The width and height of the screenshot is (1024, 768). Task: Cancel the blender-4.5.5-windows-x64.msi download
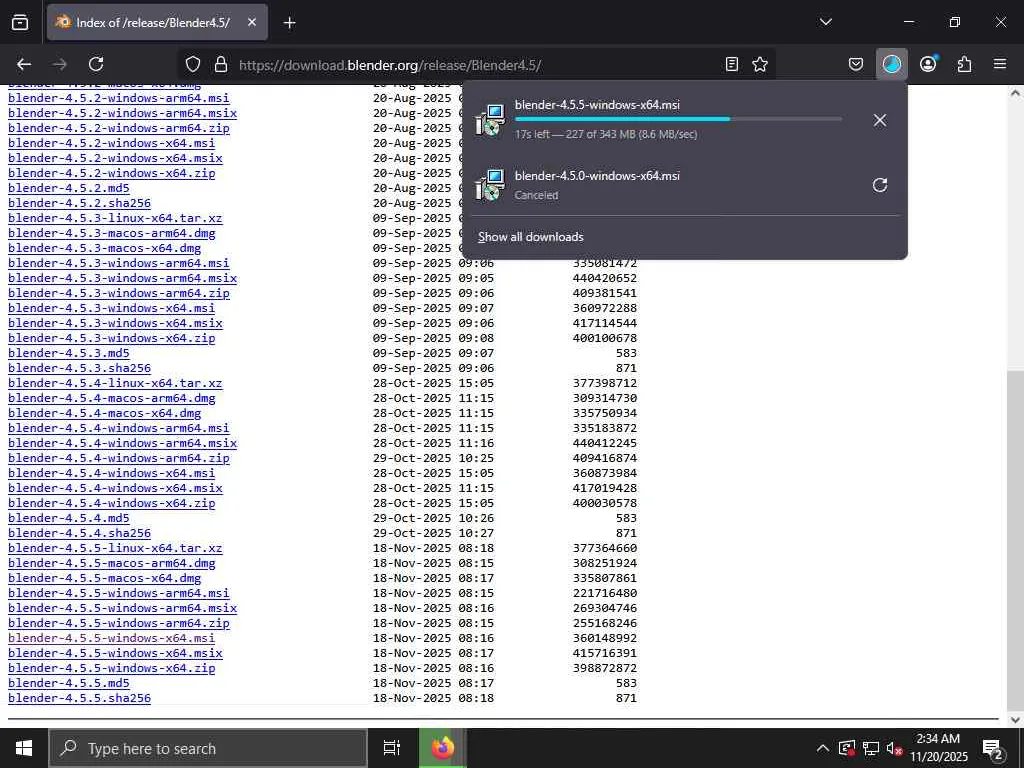880,120
